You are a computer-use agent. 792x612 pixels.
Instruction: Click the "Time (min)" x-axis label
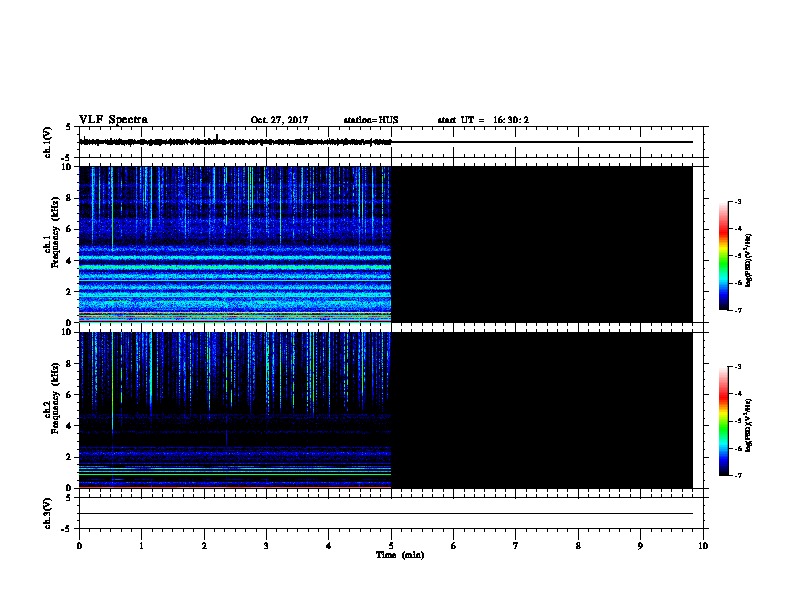(400, 555)
